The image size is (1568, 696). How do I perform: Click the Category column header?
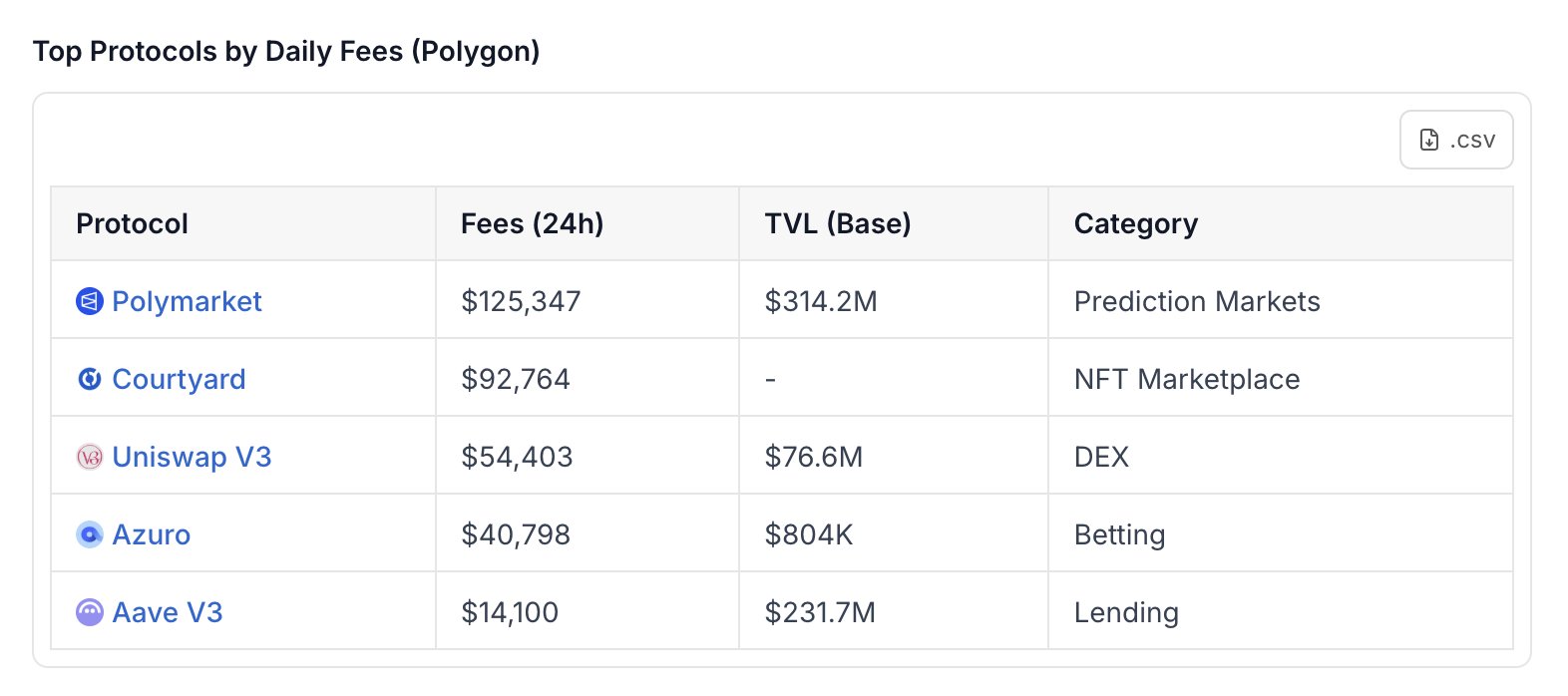click(1135, 223)
